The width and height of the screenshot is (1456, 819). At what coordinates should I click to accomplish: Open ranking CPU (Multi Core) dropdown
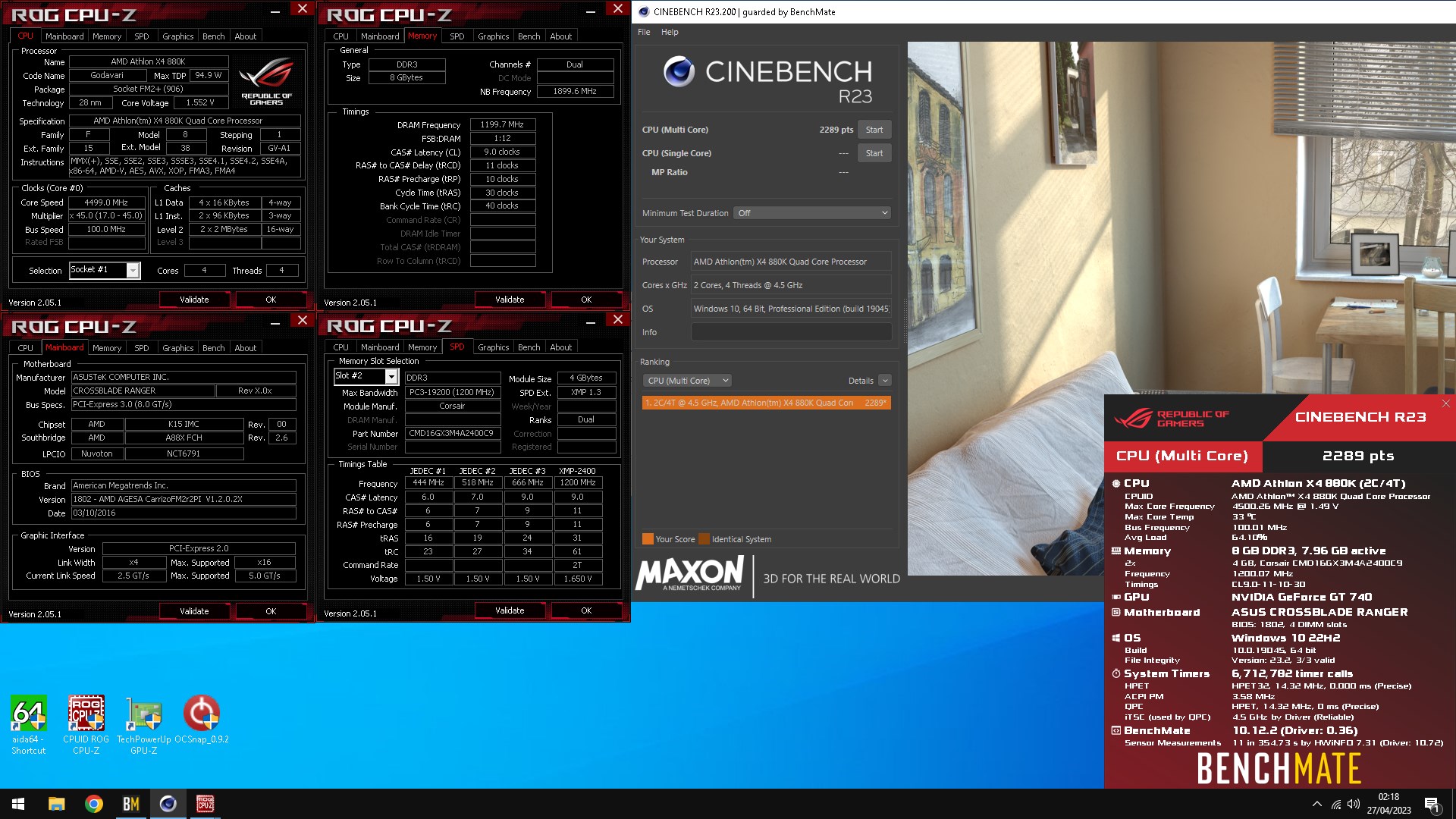[x=687, y=381]
